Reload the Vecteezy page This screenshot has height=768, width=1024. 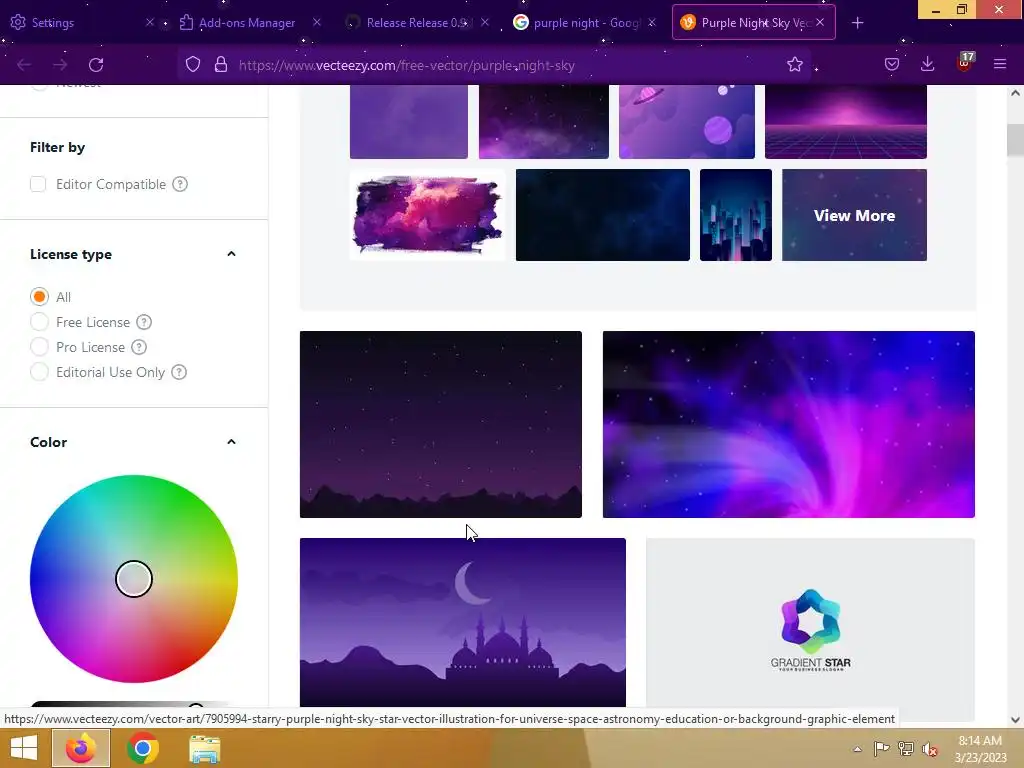click(96, 65)
